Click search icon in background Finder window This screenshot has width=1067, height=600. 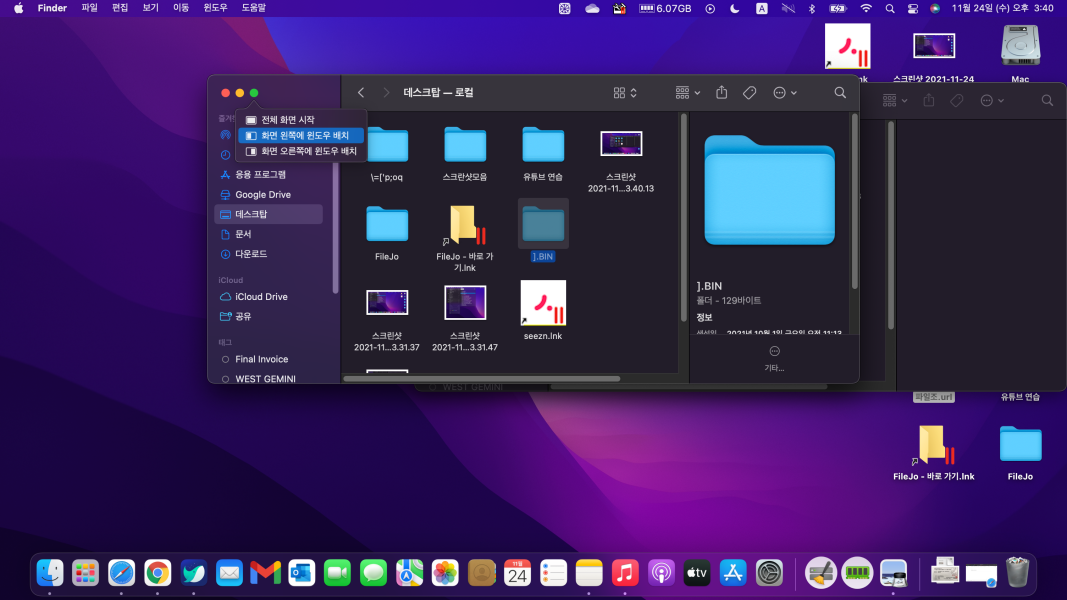(x=1047, y=101)
